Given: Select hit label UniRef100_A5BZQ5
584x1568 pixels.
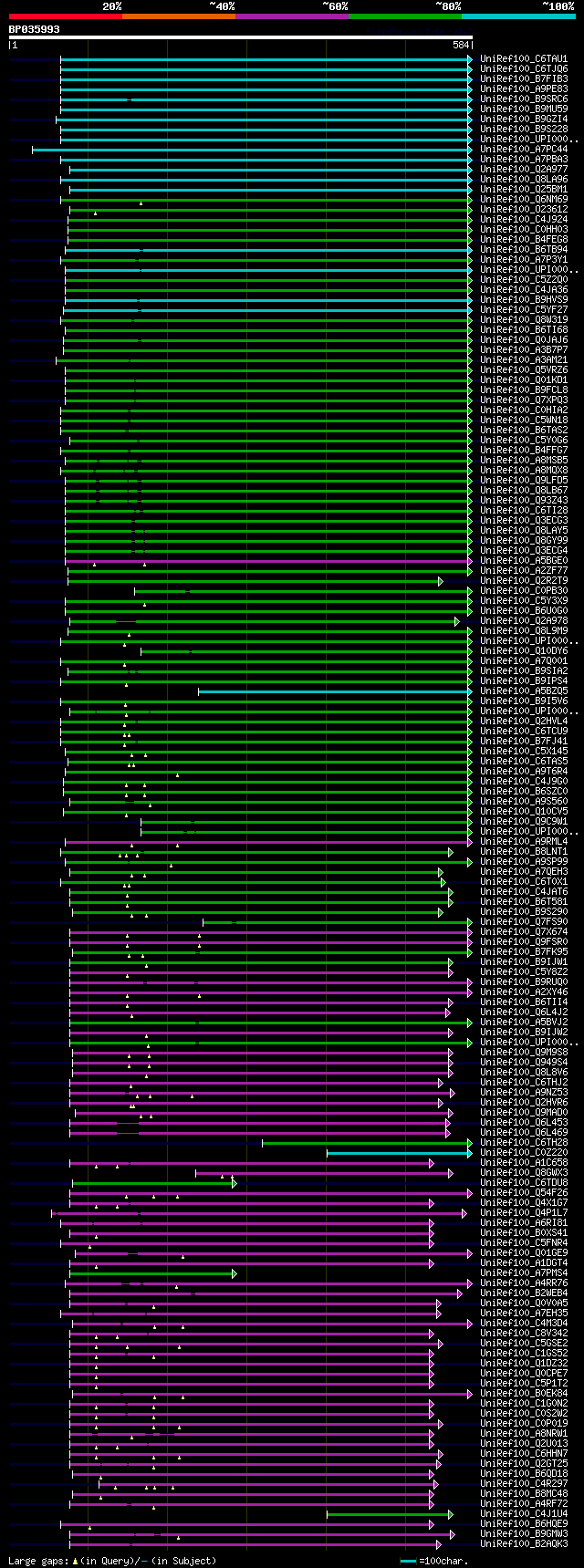Looking at the screenshot, I should (524, 691).
